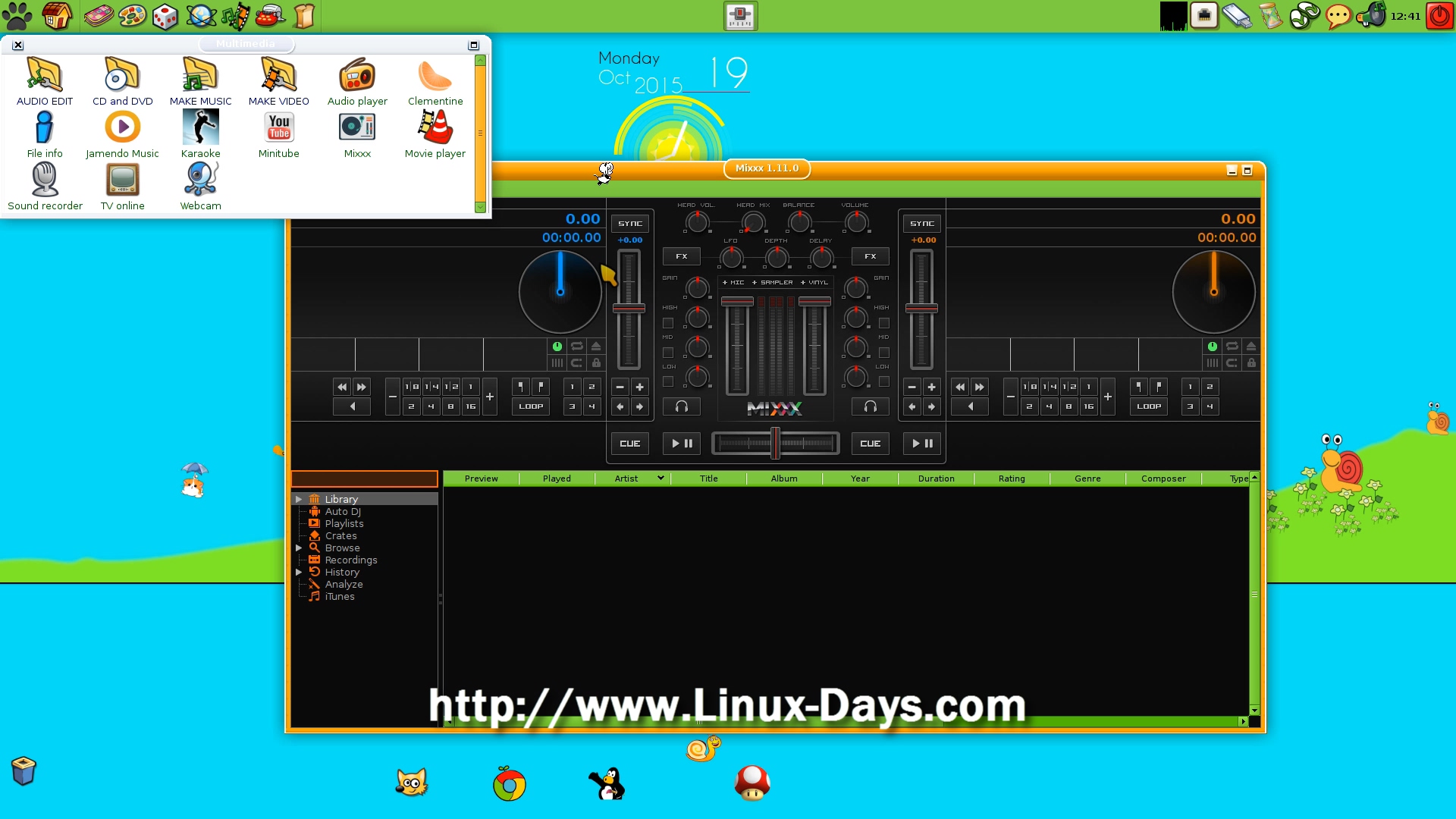The image size is (1456, 819).
Task: Click the home house panel icon
Action: point(57,15)
